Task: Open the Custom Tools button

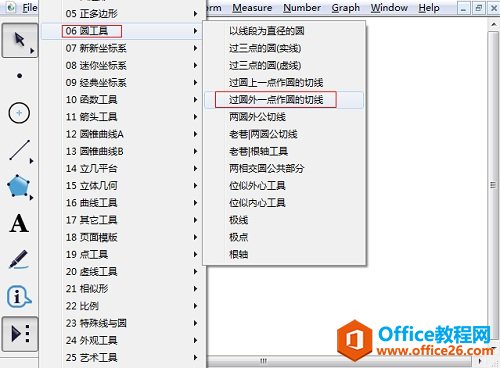Action: 20,334
